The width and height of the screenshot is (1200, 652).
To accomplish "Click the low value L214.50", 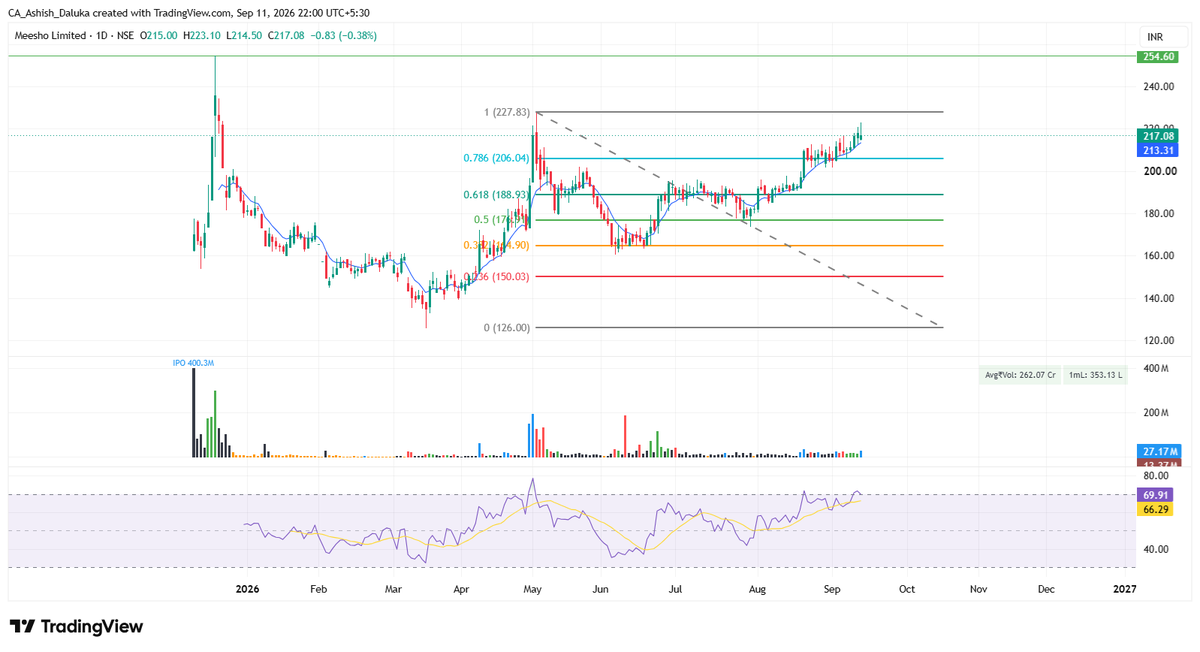I will pos(245,35).
